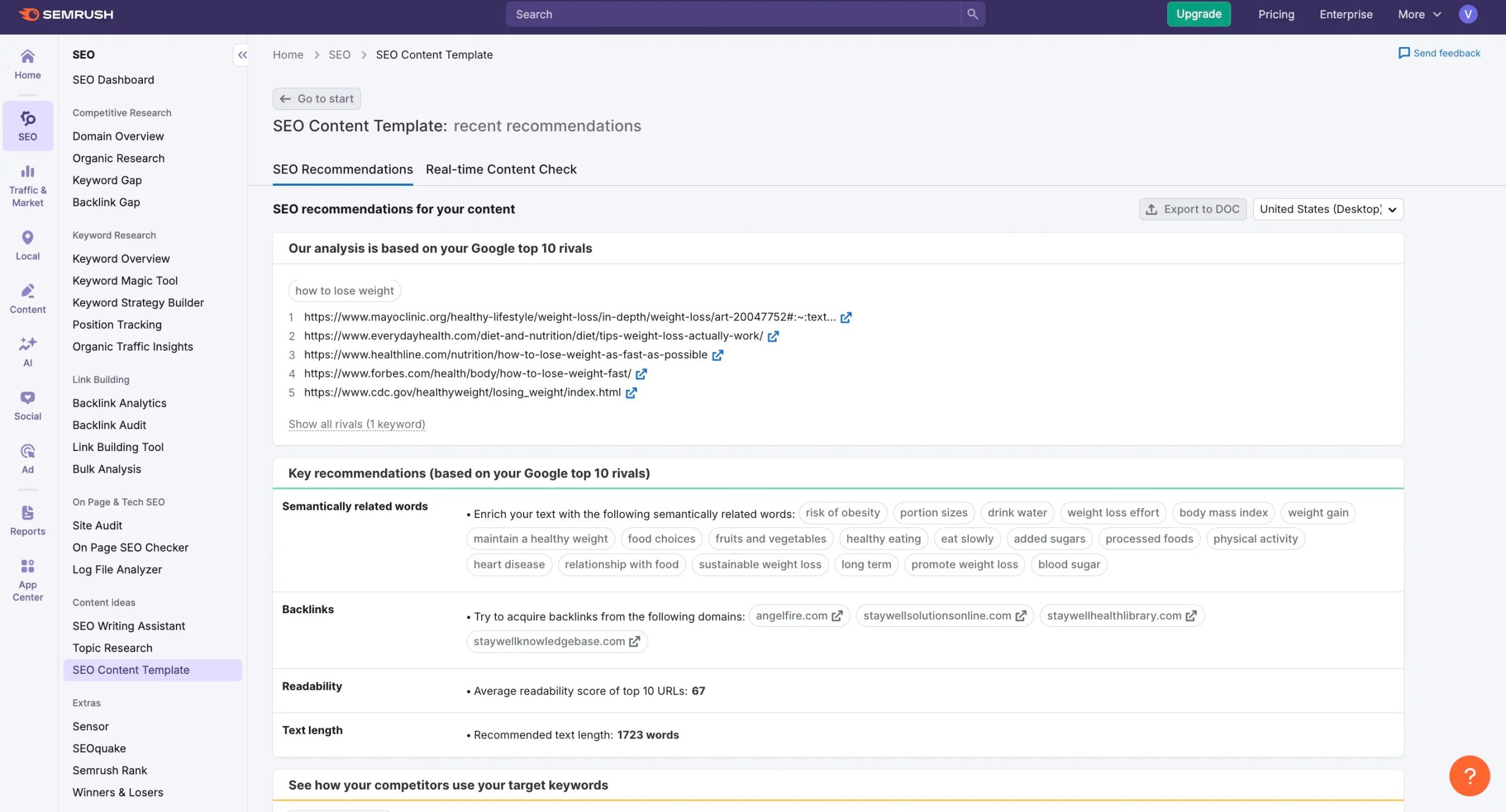This screenshot has width=1506, height=812.
Task: Open the Reports document icon
Action: pyautogui.click(x=28, y=513)
